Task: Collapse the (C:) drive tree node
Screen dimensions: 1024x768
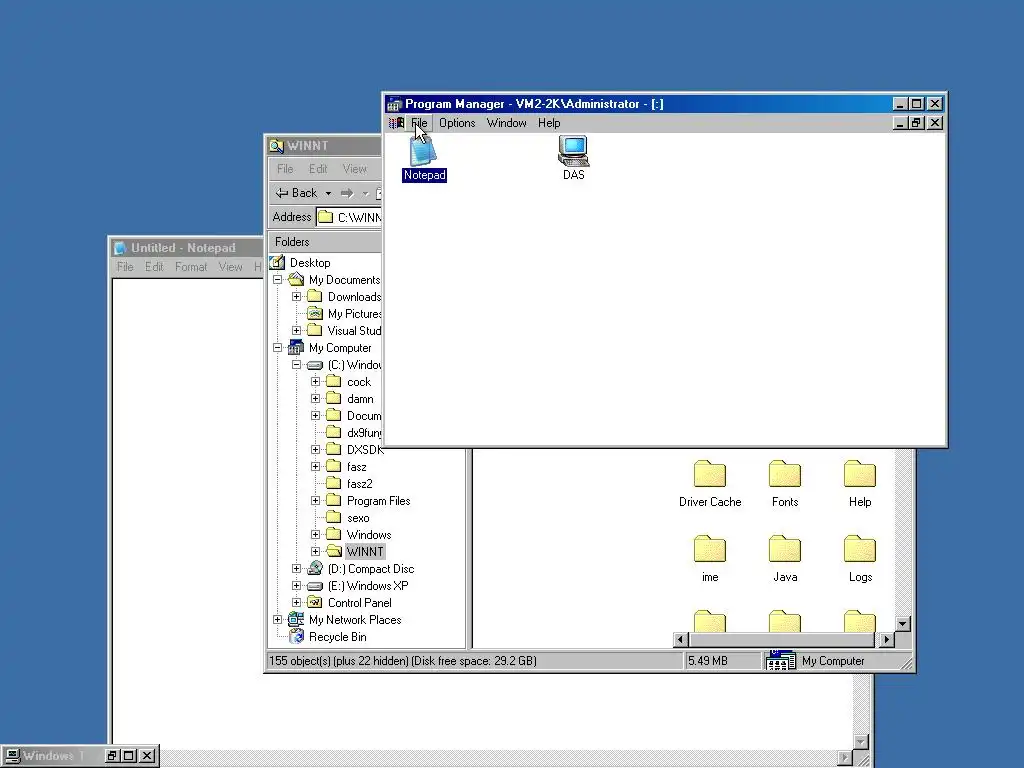Action: pos(296,364)
